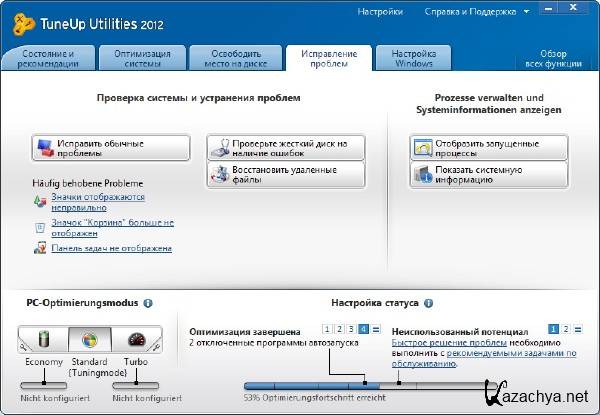Click the taskbar Панель задач icon
This screenshot has width=600, height=415.
point(39,248)
